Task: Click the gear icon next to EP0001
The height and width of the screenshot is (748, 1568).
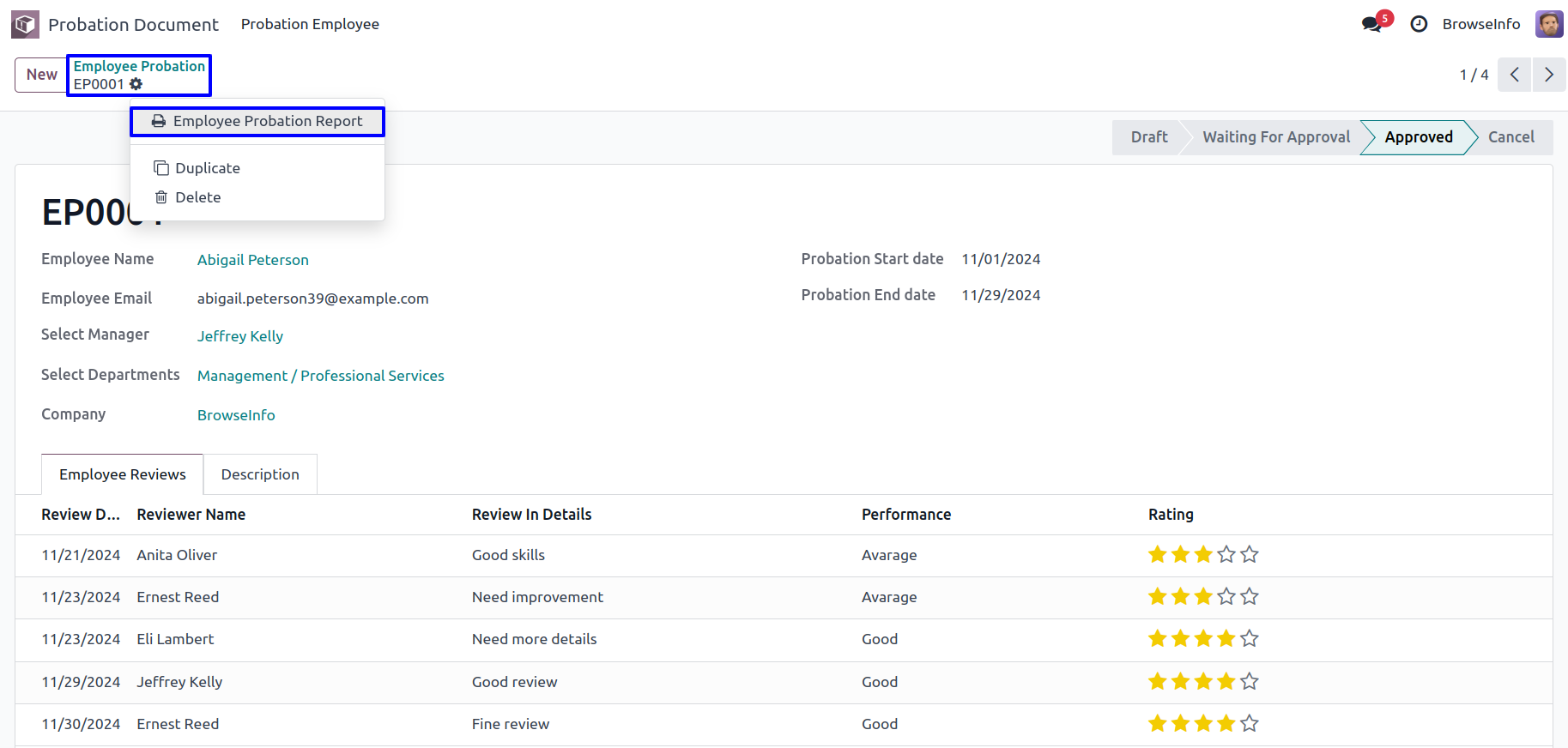Action: 136,84
